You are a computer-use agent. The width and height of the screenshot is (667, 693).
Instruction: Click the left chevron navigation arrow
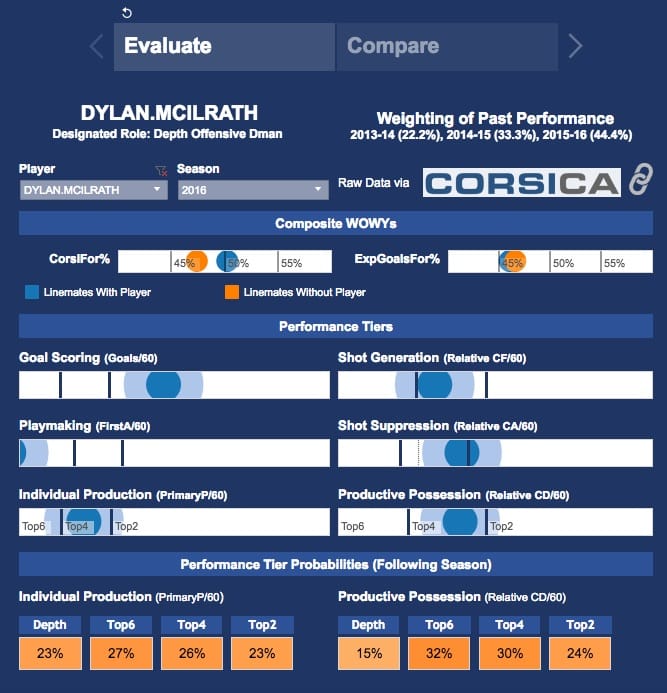point(97,46)
